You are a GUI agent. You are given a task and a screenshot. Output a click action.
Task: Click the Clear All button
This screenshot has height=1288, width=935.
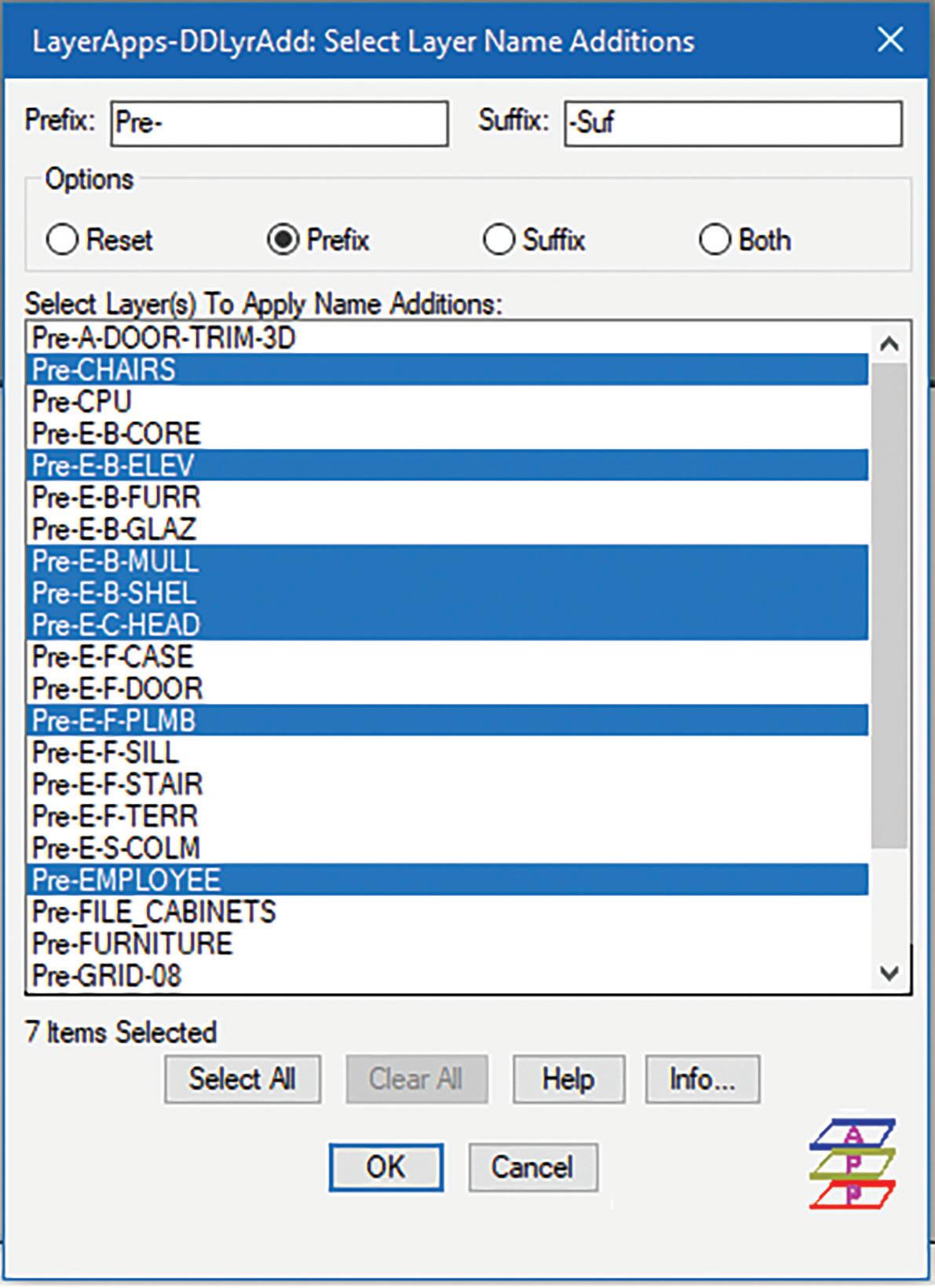(416, 1079)
